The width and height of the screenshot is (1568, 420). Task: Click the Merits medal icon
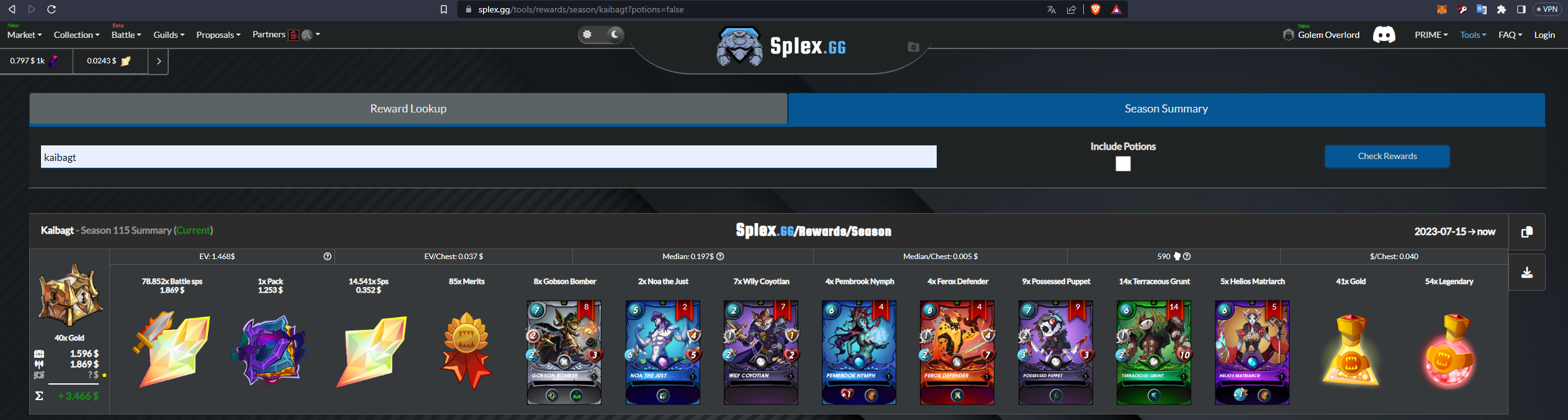point(466,351)
